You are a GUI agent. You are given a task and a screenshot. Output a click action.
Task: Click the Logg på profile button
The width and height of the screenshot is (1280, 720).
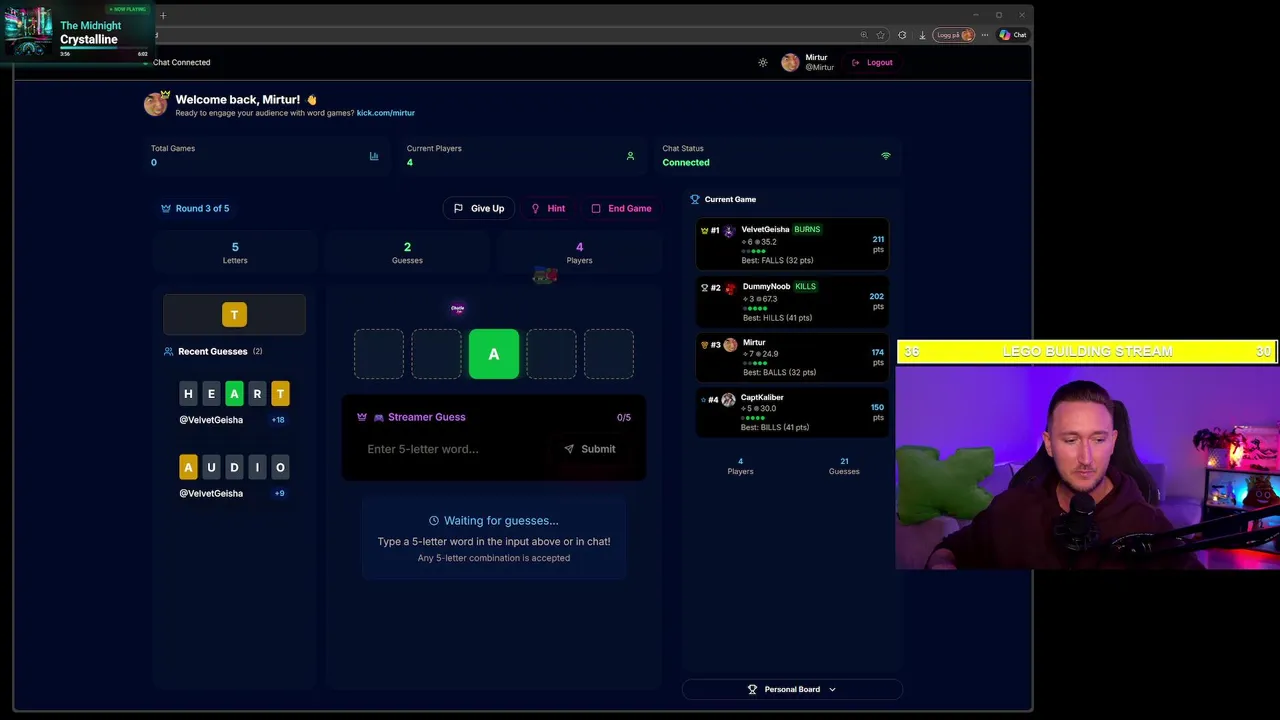[x=954, y=35]
